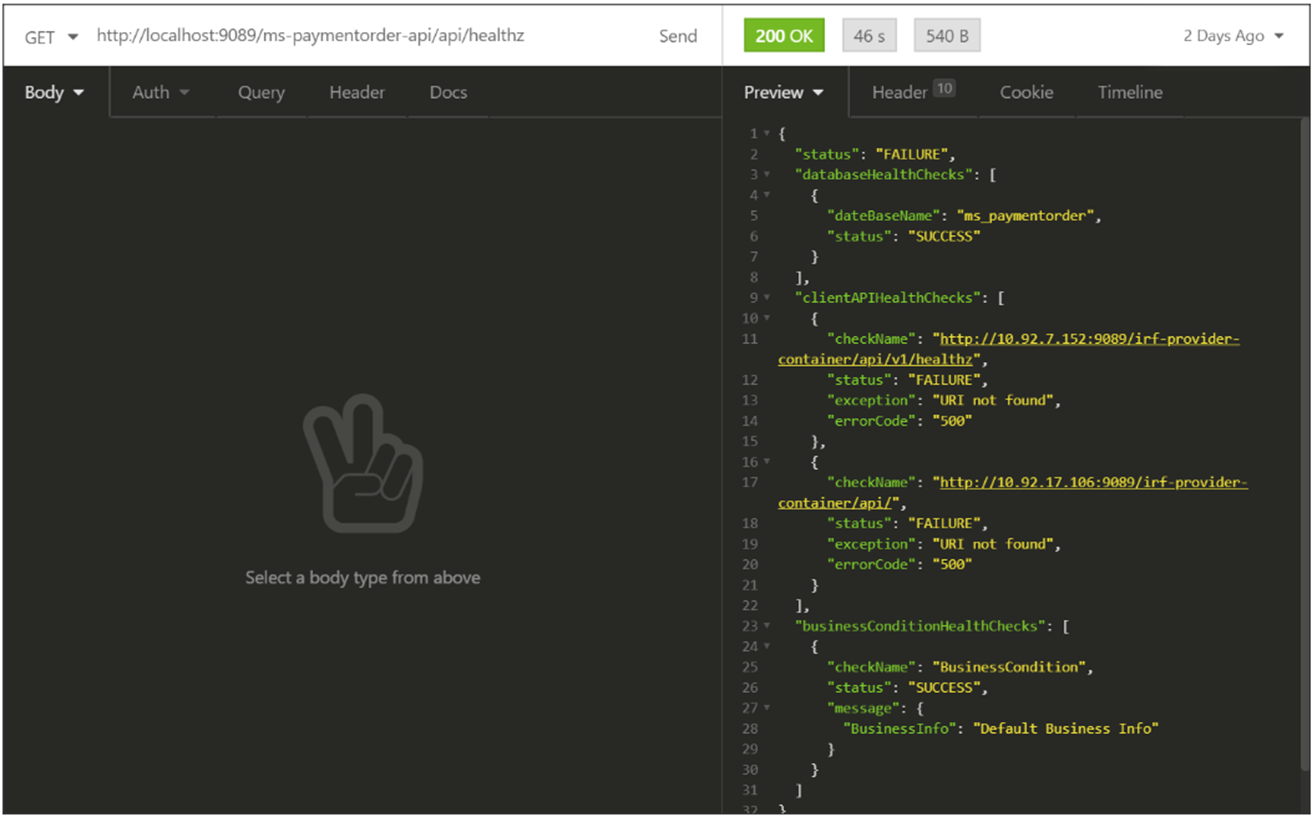Image resolution: width=1312 pixels, height=817 pixels.
Task: Collapse the clientAPIHealthChecks array fold arrow
Action: tap(767, 298)
